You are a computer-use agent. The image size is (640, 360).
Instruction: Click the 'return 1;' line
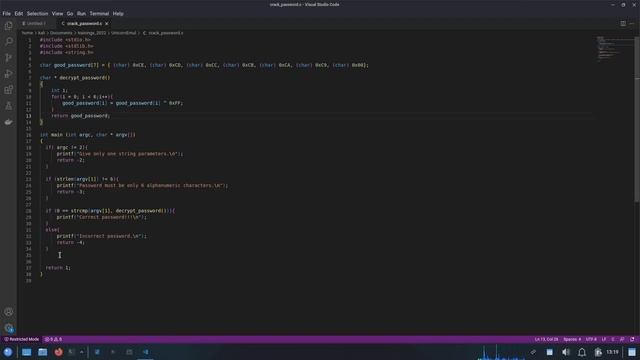click(x=58, y=268)
